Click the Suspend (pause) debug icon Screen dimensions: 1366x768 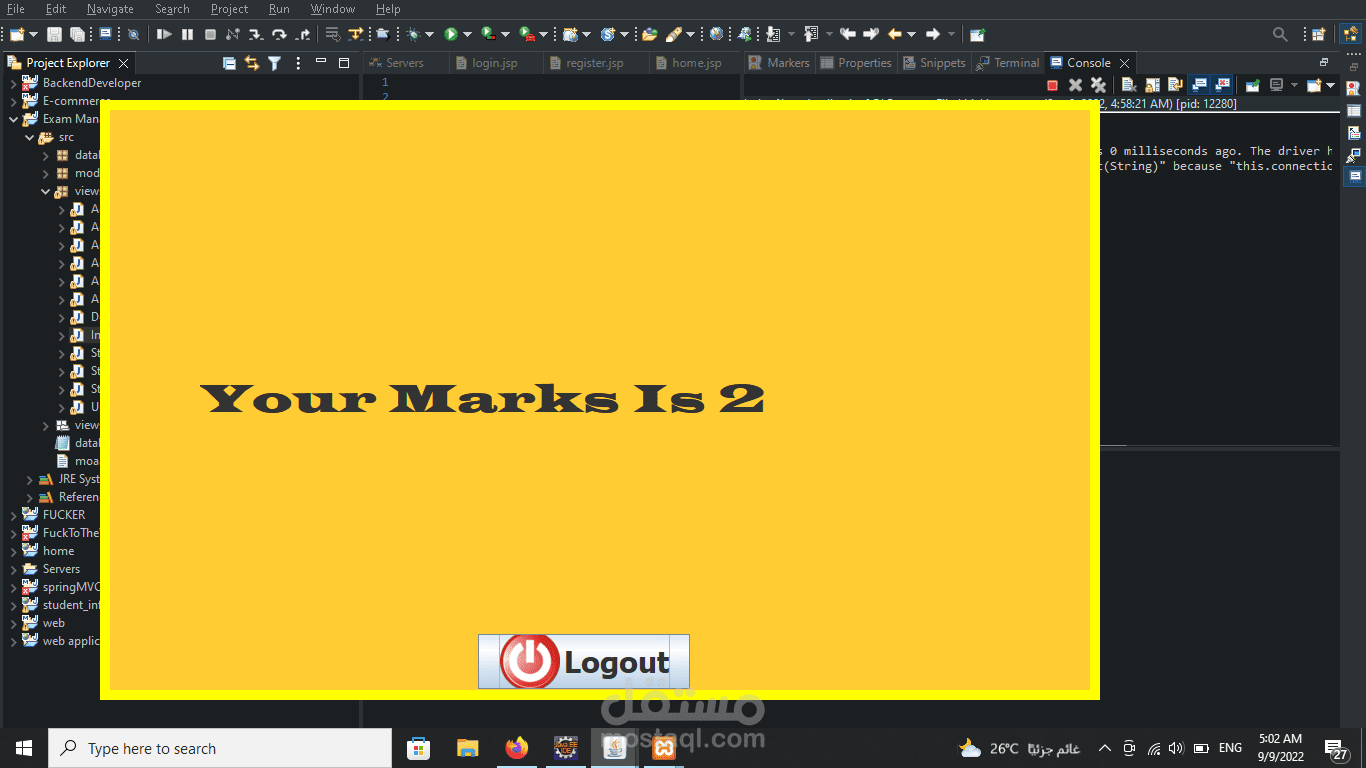click(187, 34)
